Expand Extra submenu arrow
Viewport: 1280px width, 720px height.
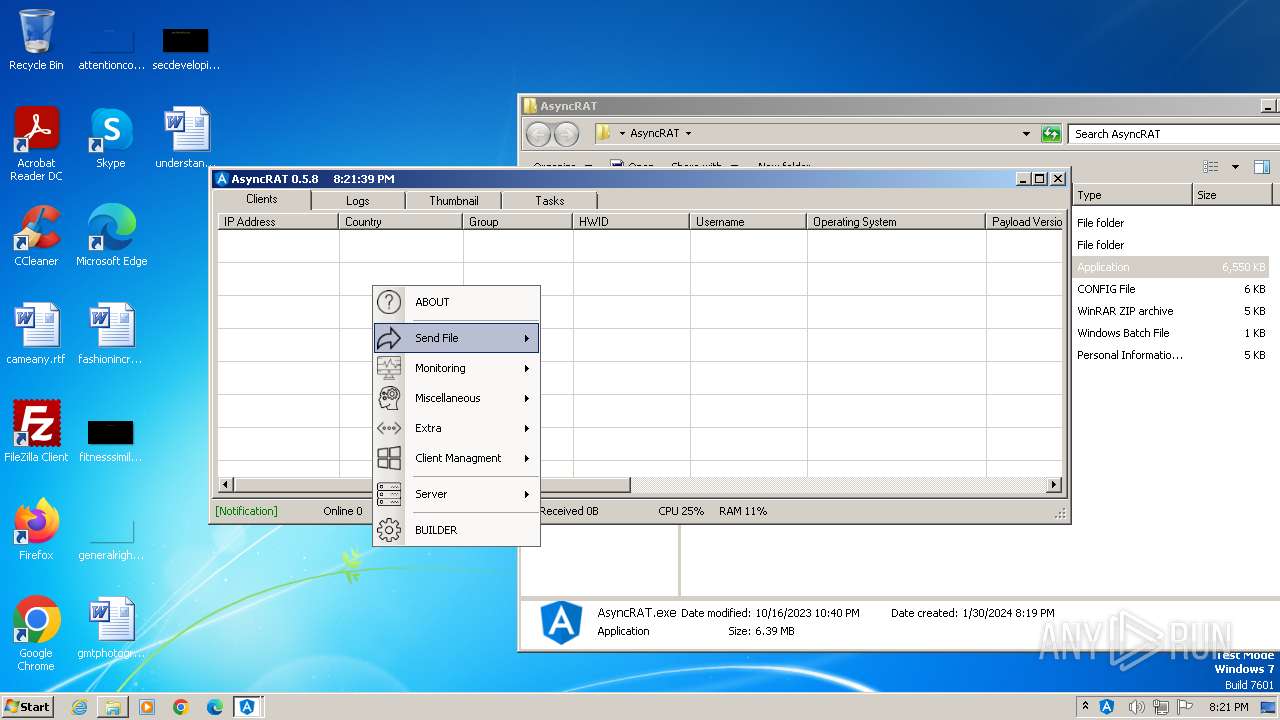click(526, 428)
